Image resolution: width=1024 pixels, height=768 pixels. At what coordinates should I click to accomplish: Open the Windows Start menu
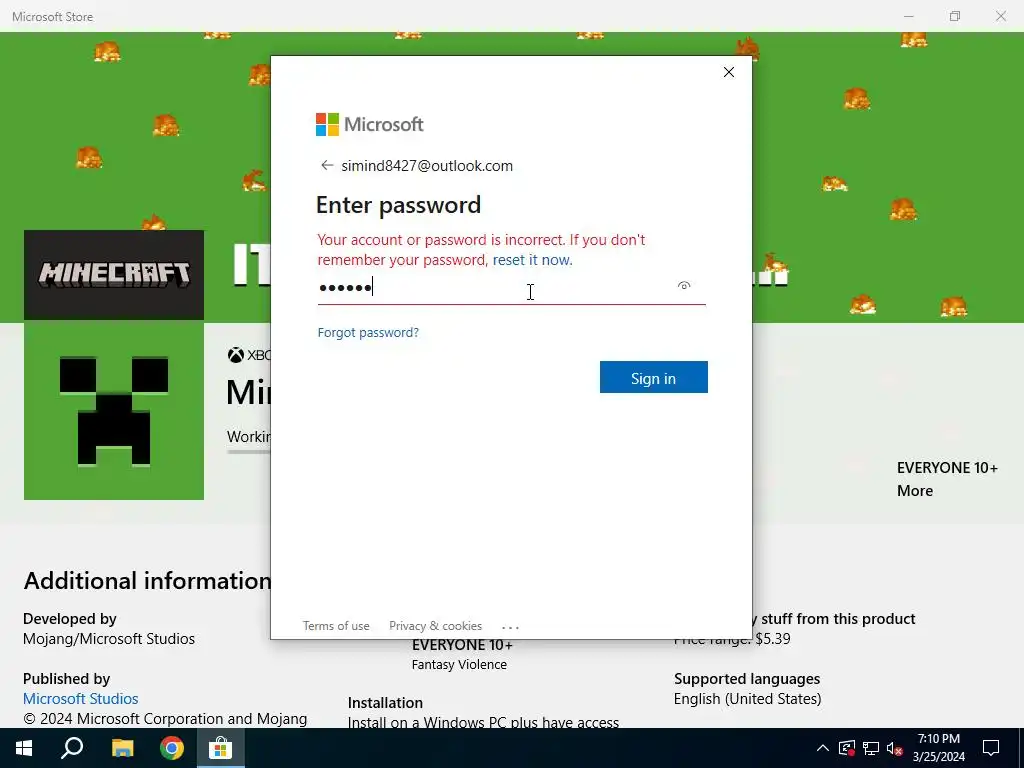24,748
